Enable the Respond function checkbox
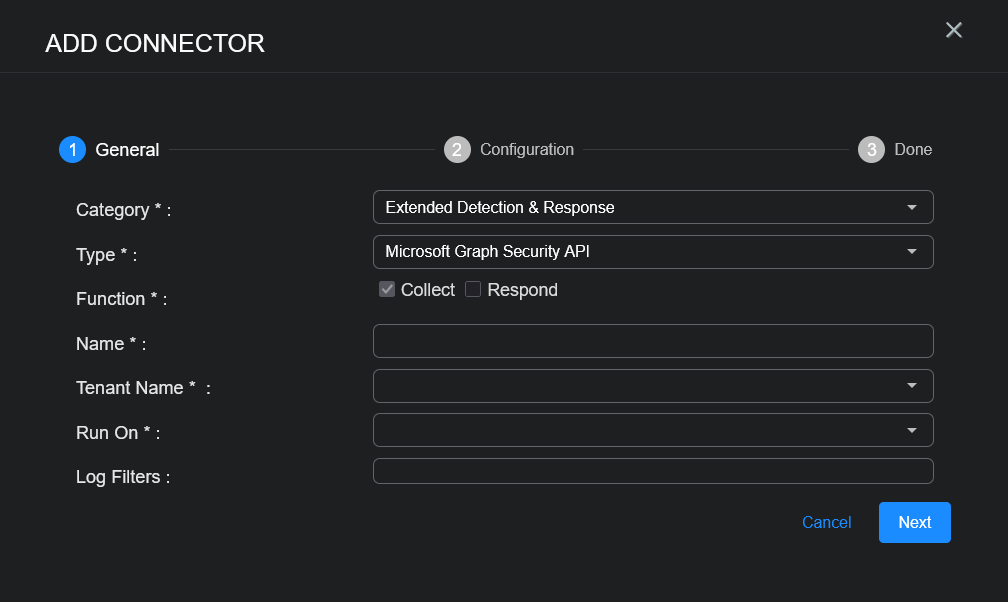Viewport: 1008px width, 602px height. click(x=474, y=290)
